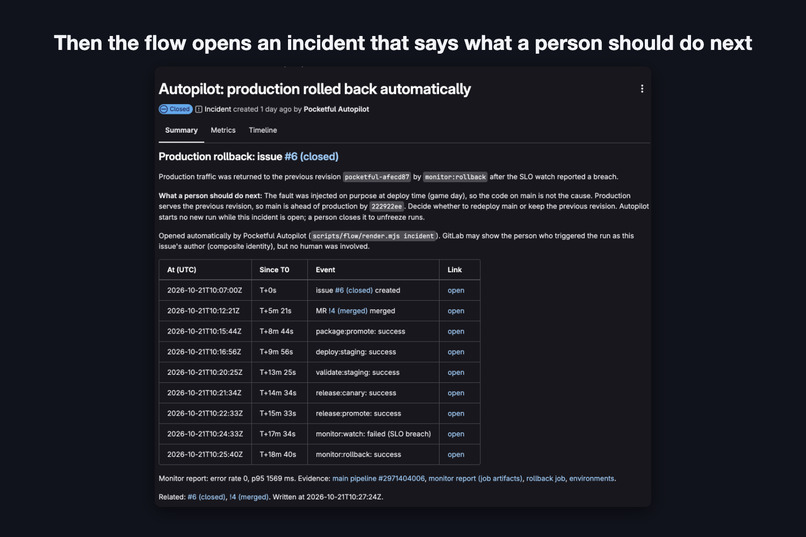Viewport: 806px width, 537px height.
Task: Click the incident type icon beside 'Incident created'
Action: point(198,109)
